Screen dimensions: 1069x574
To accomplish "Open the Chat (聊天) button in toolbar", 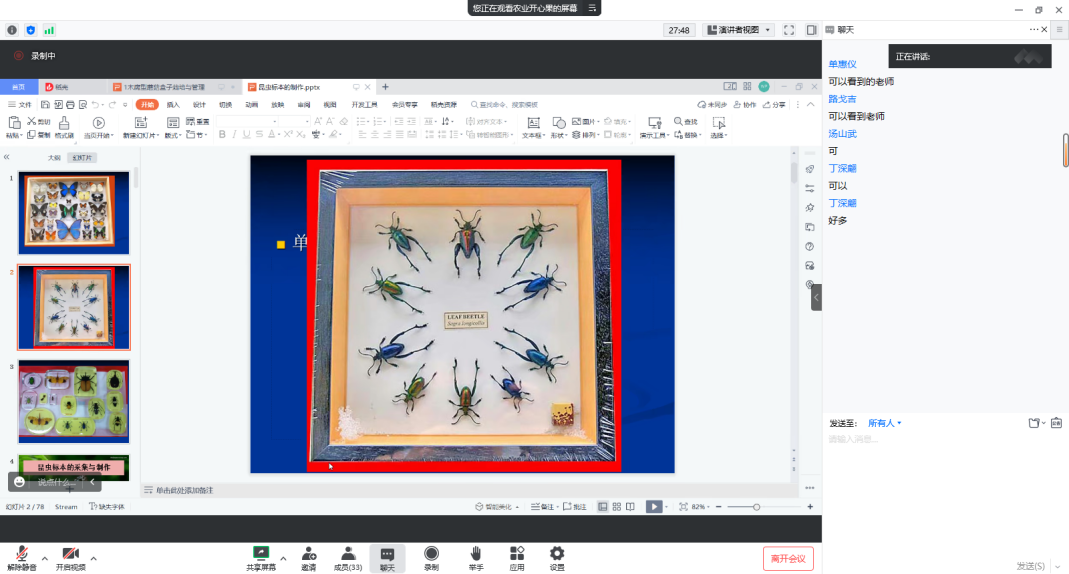I will pos(387,558).
